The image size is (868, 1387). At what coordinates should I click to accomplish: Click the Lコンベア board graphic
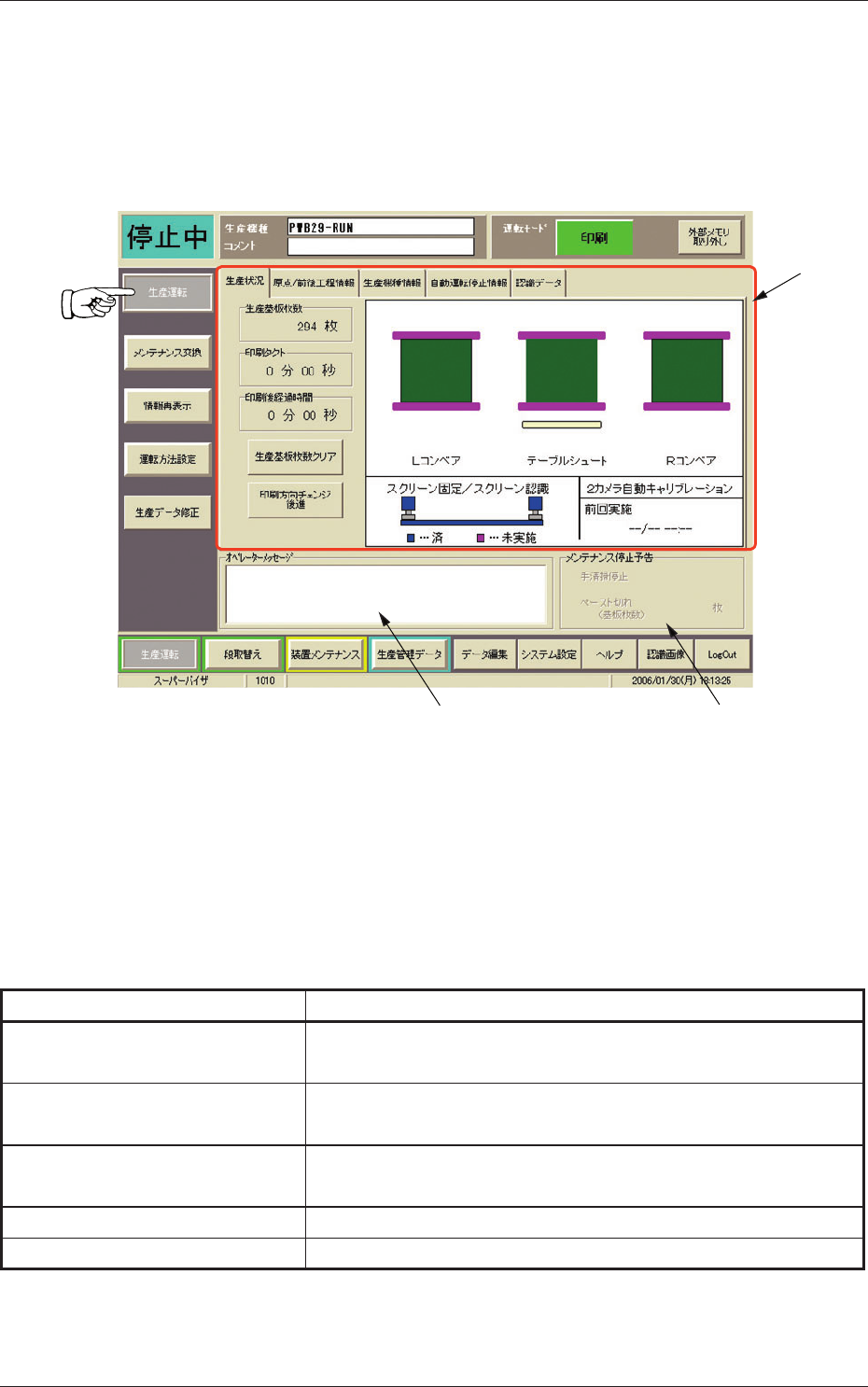pos(436,371)
